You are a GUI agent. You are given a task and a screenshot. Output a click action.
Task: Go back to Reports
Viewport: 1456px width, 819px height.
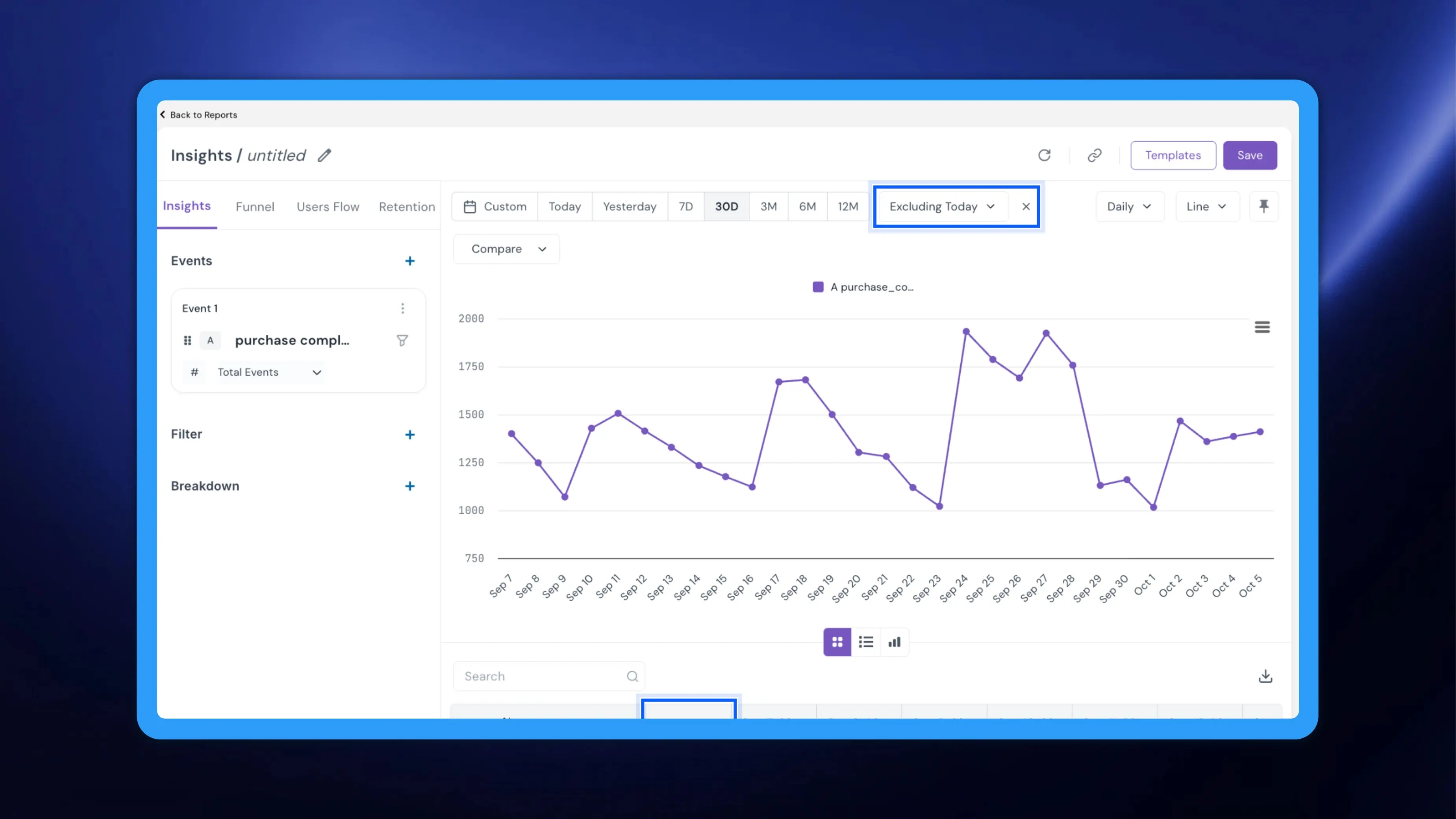pyautogui.click(x=198, y=115)
